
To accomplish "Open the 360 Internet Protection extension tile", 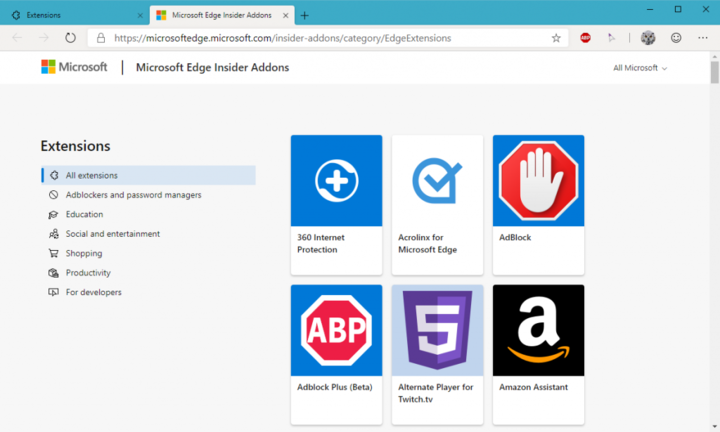I will 336,204.
